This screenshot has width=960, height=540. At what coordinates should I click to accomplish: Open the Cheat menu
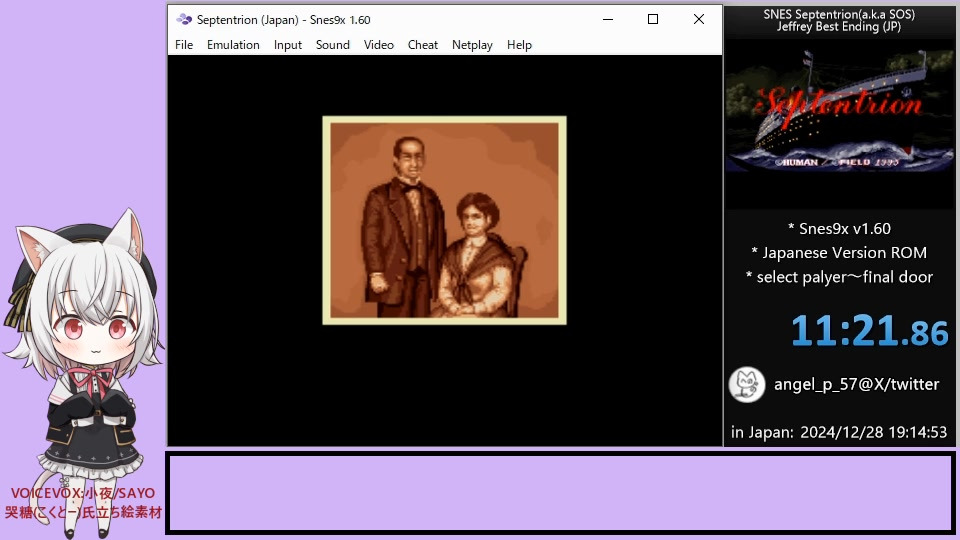point(422,45)
